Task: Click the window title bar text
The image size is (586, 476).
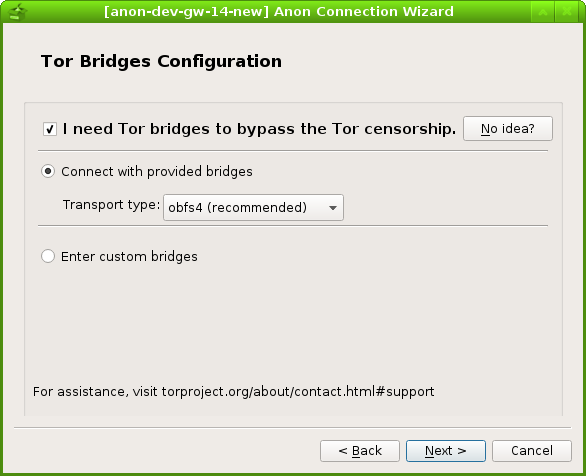Action: (279, 12)
